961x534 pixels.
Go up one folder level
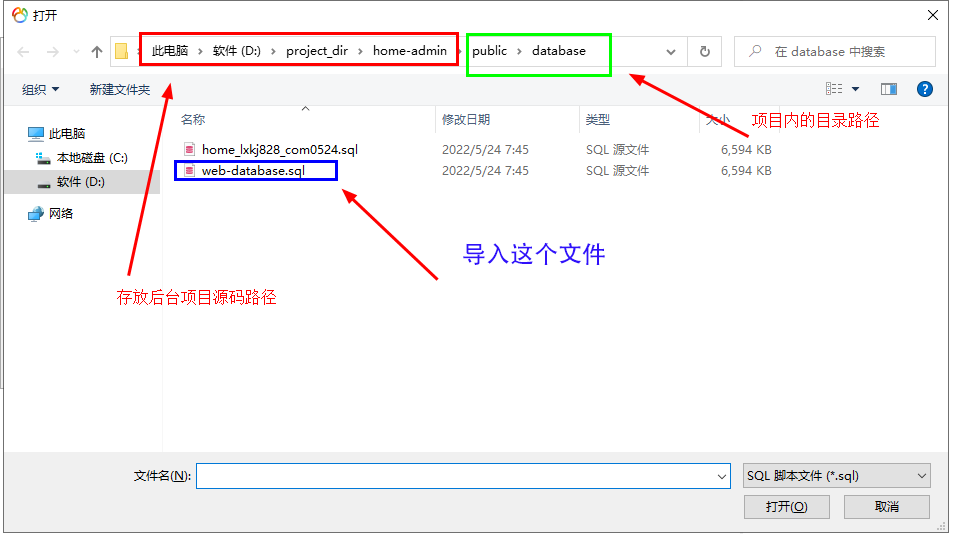pos(97,52)
